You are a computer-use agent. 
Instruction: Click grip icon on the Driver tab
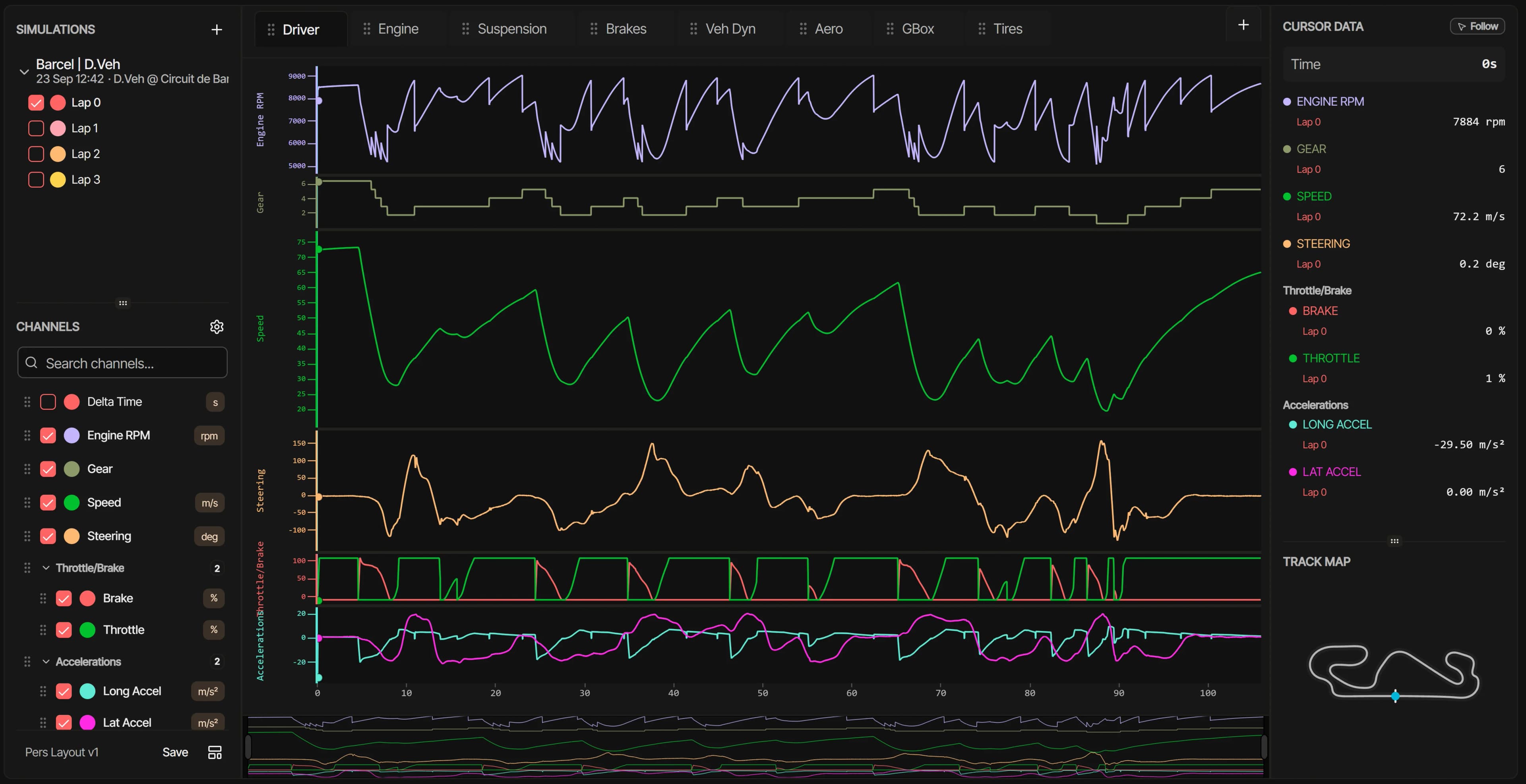(271, 30)
